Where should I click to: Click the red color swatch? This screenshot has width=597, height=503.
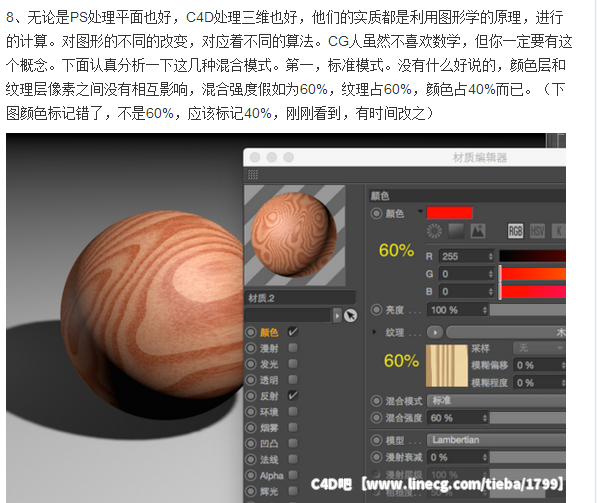pyautogui.click(x=450, y=212)
